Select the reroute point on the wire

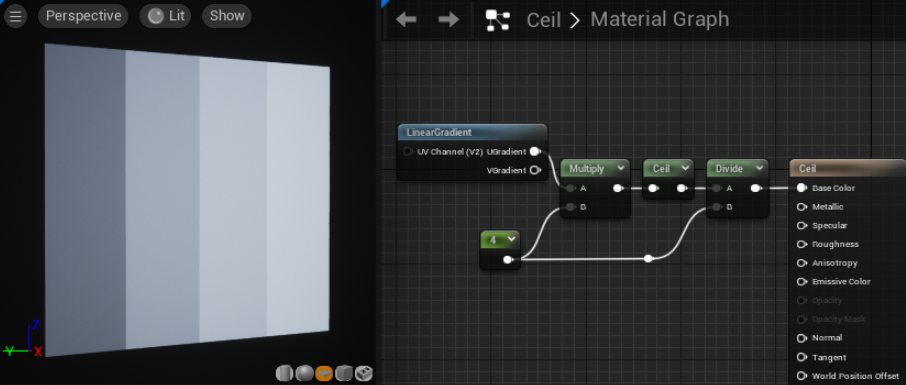648,258
